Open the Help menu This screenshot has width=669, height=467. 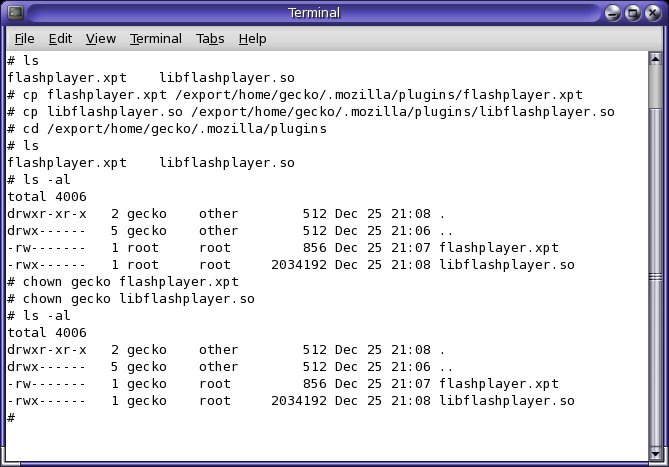[252, 39]
